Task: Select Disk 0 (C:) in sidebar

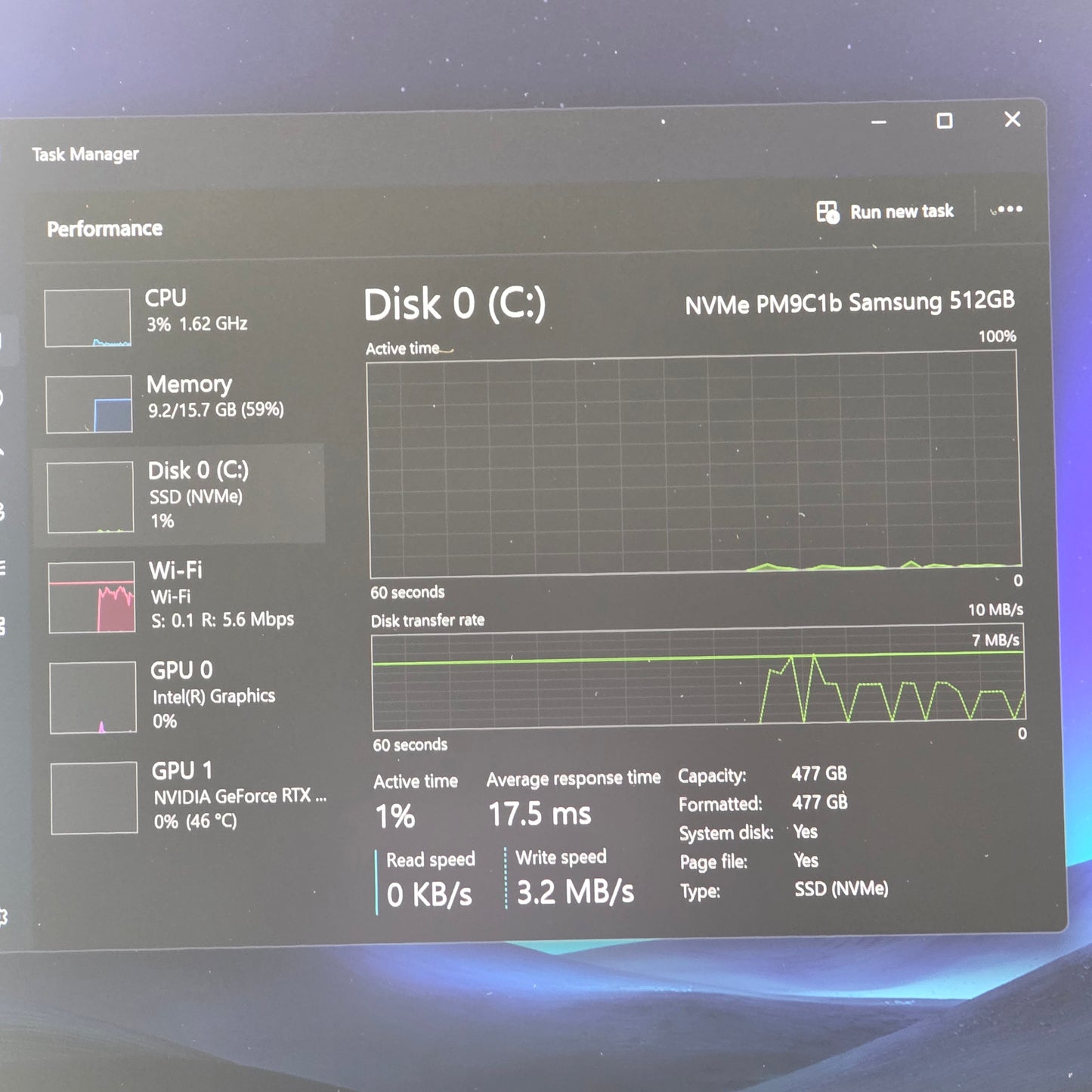Action: click(181, 495)
